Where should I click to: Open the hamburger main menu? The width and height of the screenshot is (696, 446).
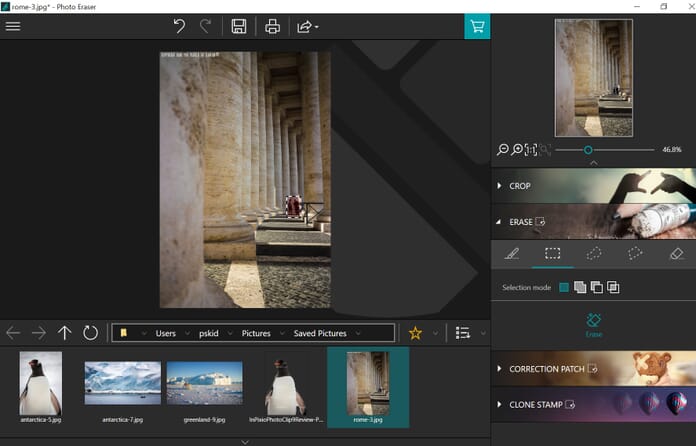tap(13, 26)
